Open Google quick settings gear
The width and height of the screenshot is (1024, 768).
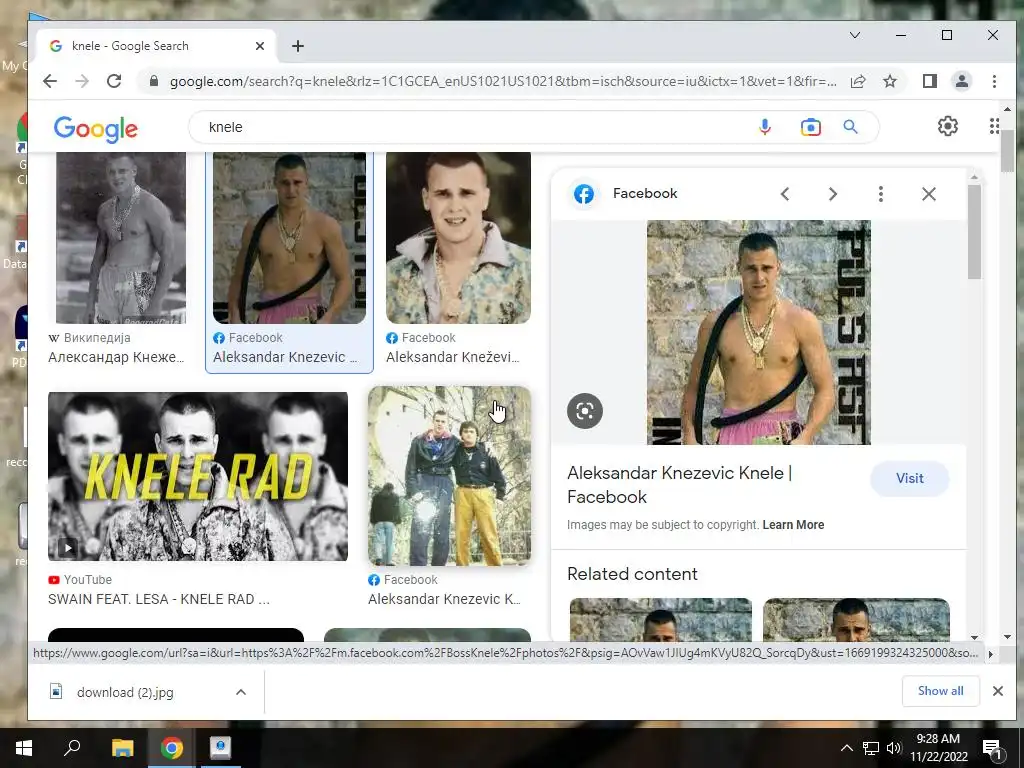point(948,126)
